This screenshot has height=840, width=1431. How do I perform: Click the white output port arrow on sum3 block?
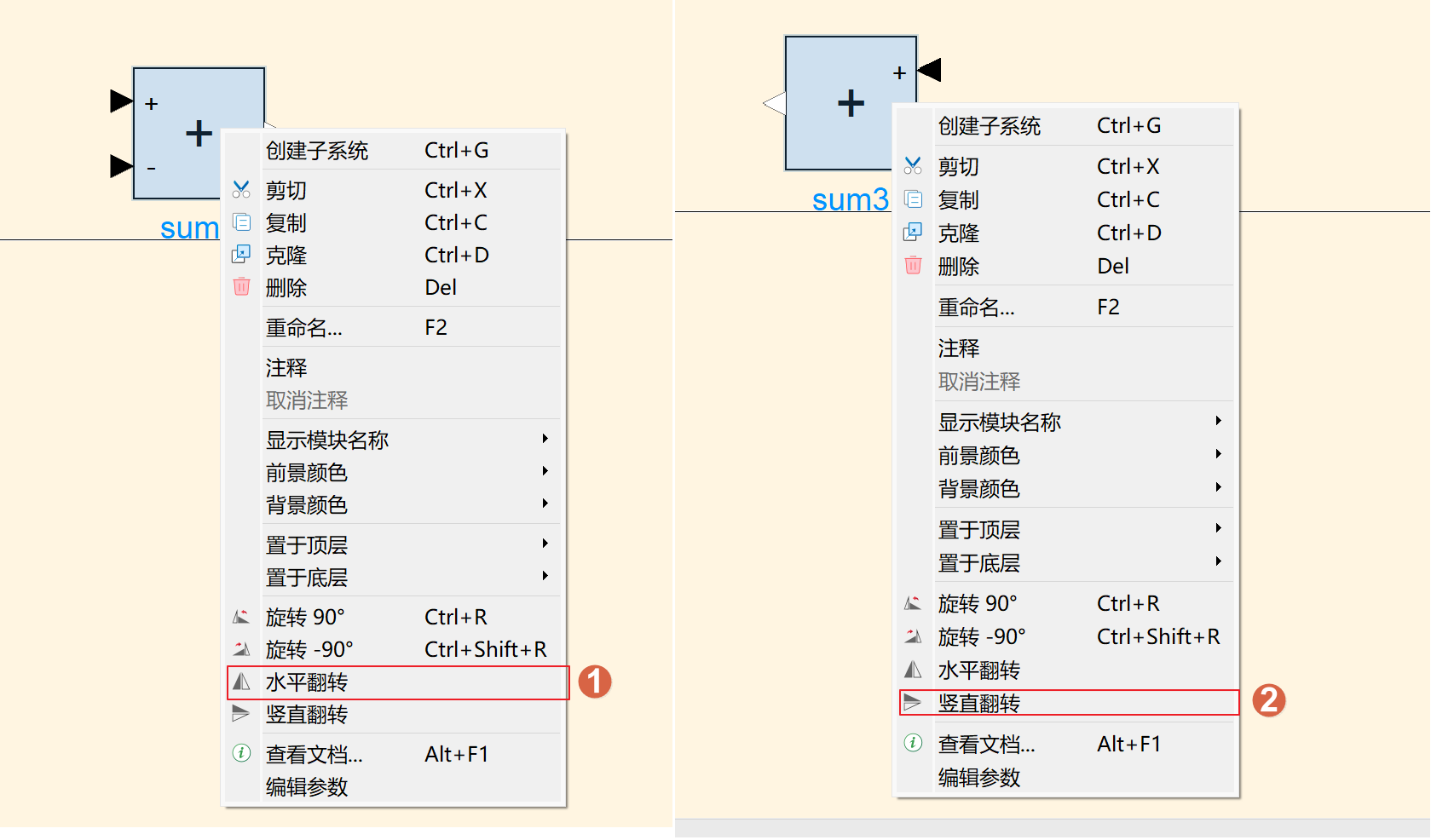tap(774, 104)
